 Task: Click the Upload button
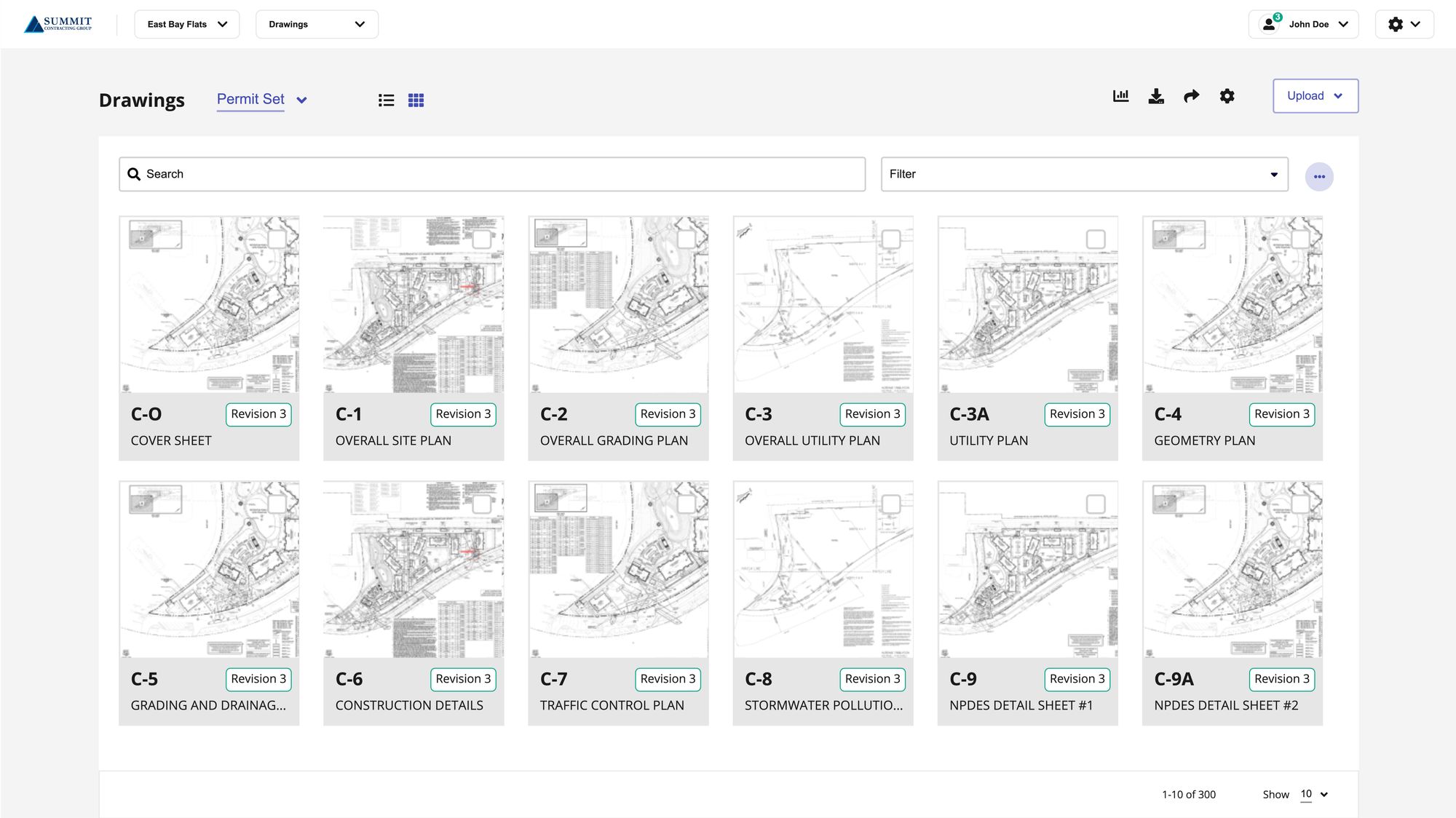[x=1315, y=96]
